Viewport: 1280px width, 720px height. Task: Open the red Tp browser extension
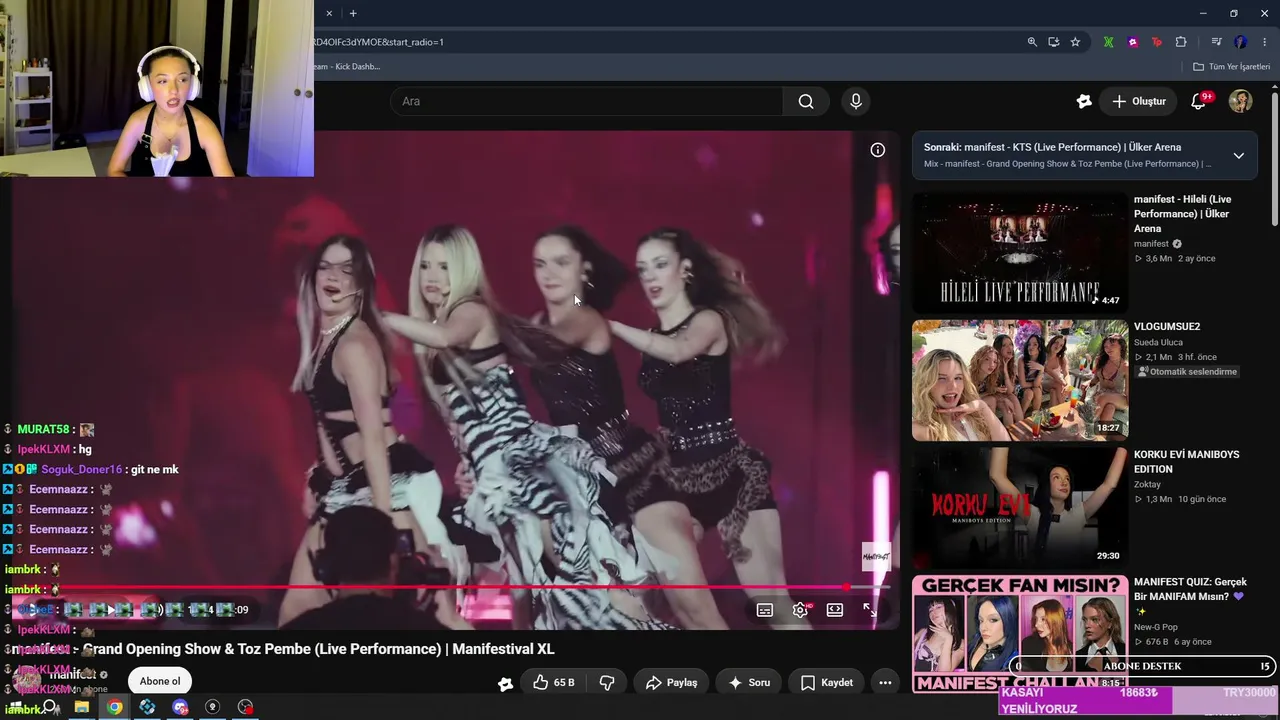(x=1157, y=42)
